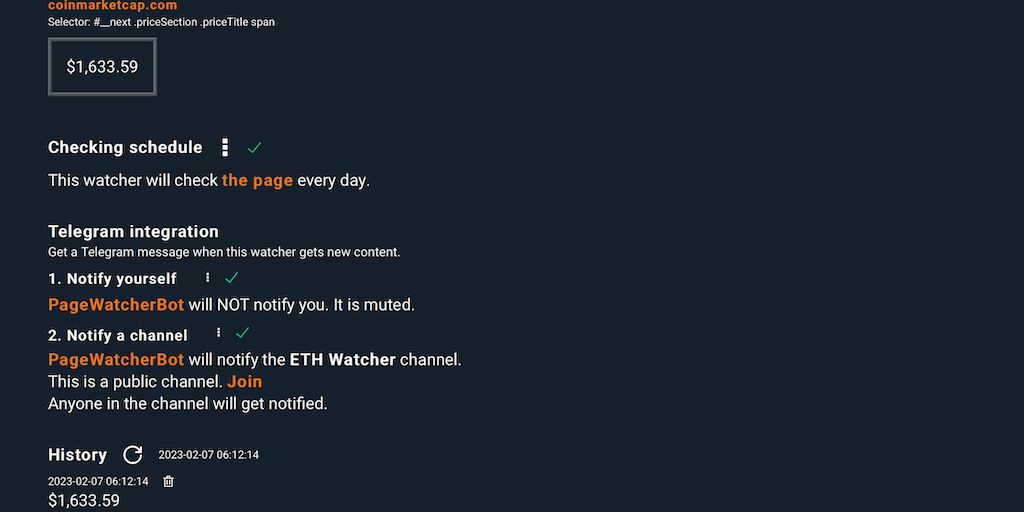This screenshot has width=1024, height=512.
Task: Open the Notify a channel options menu
Action: point(217,333)
